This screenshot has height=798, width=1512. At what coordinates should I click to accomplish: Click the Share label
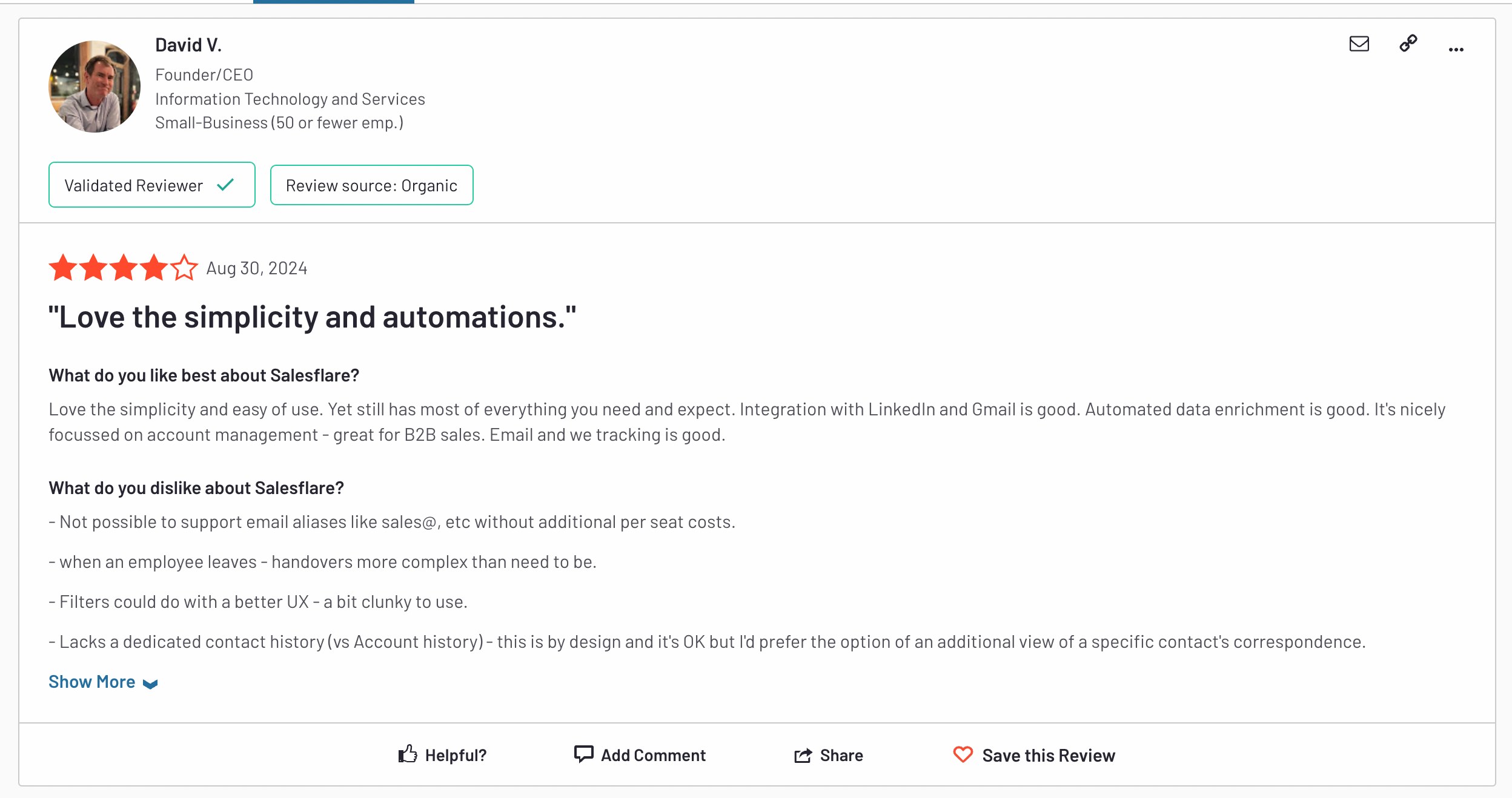(841, 756)
